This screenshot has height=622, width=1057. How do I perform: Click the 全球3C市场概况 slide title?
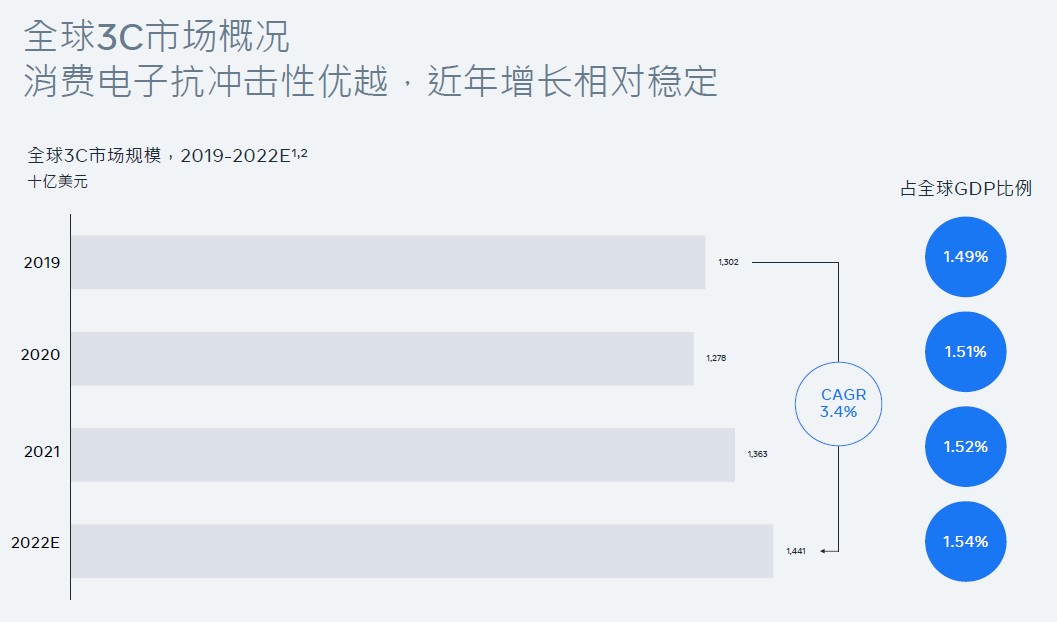pos(156,37)
